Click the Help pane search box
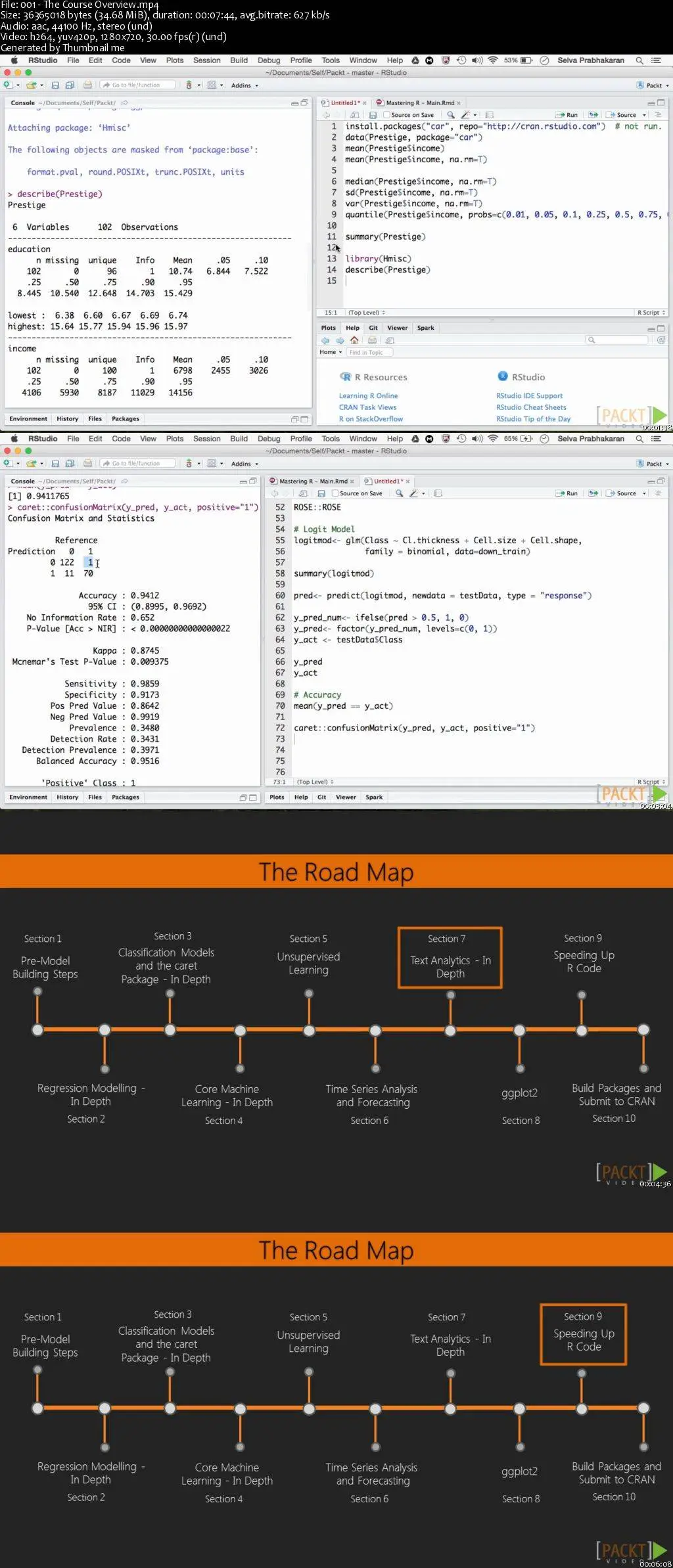673x1568 pixels. tap(618, 340)
